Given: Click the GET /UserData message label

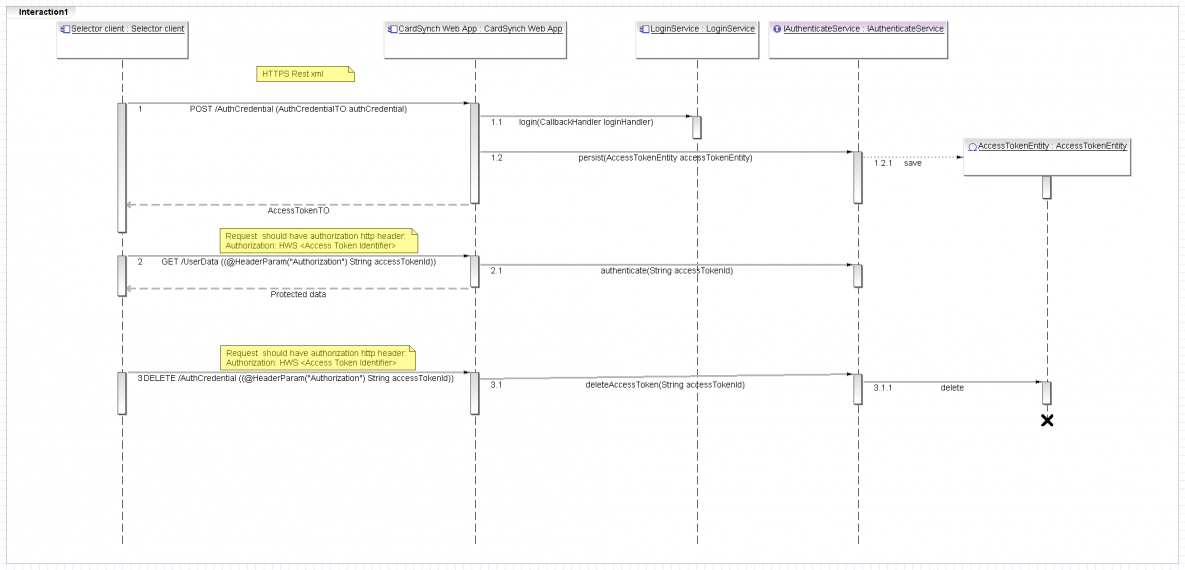Looking at the screenshot, I should coord(298,261).
